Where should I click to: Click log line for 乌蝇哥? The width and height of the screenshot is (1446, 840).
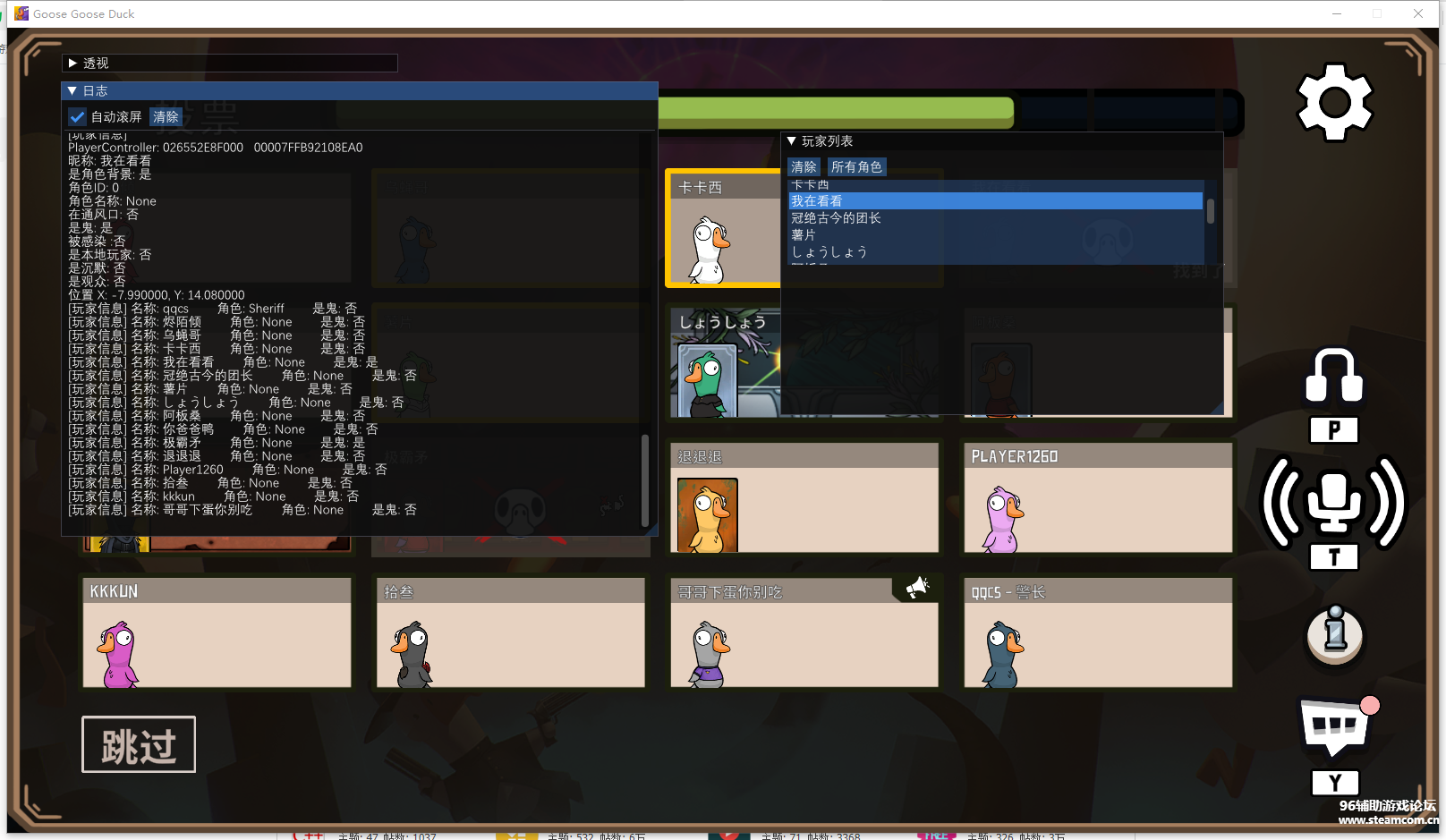tap(217, 335)
